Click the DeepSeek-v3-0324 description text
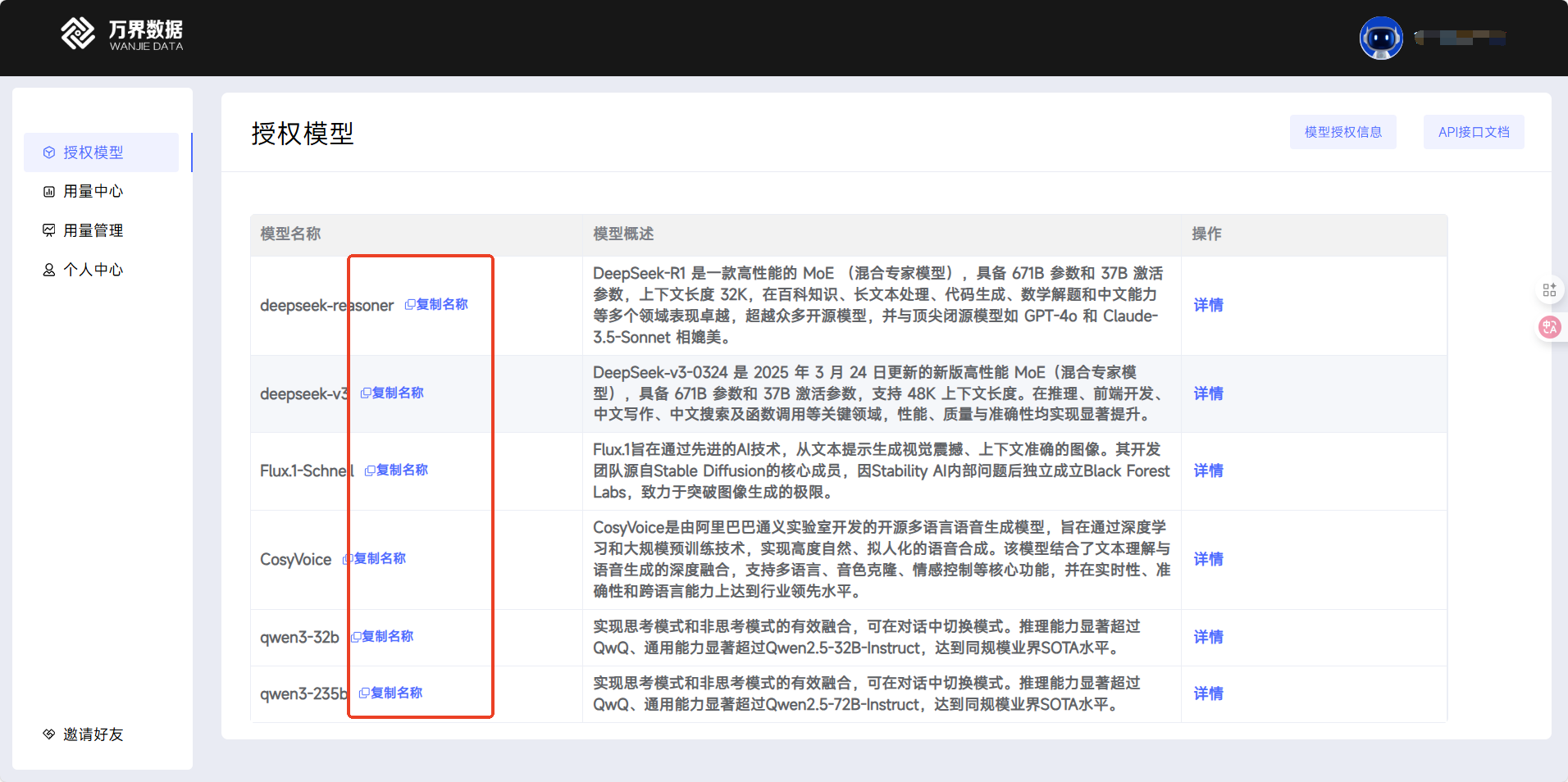Image resolution: width=1568 pixels, height=782 pixels. [878, 393]
